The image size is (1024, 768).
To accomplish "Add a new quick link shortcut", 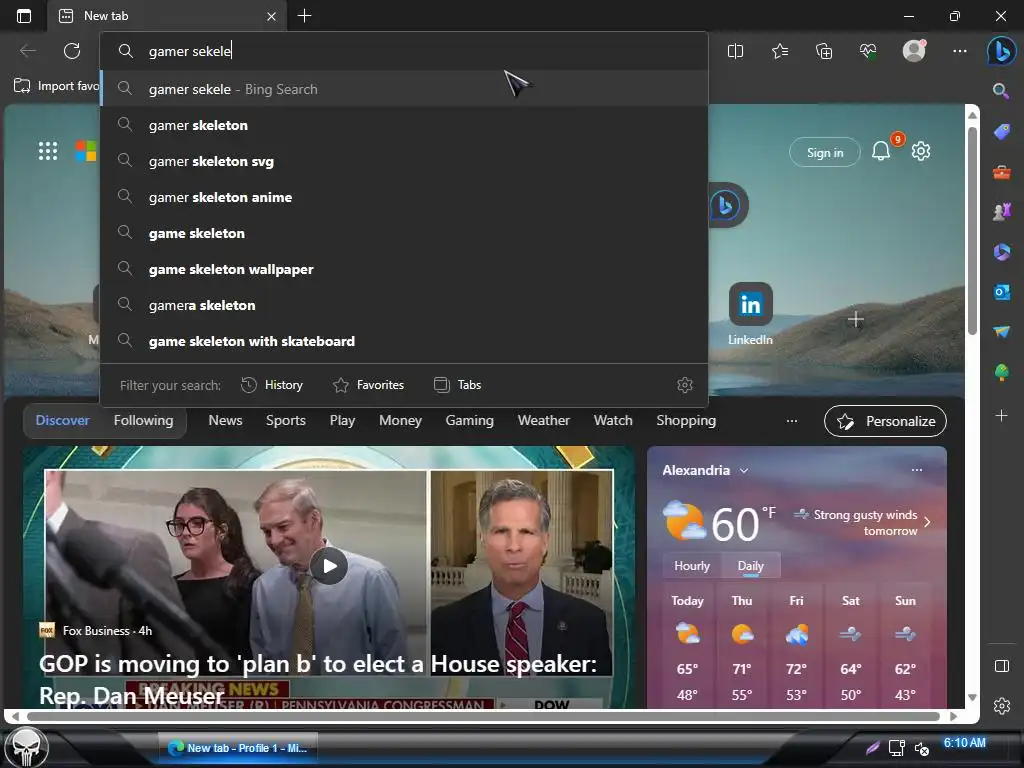I will pos(856,319).
